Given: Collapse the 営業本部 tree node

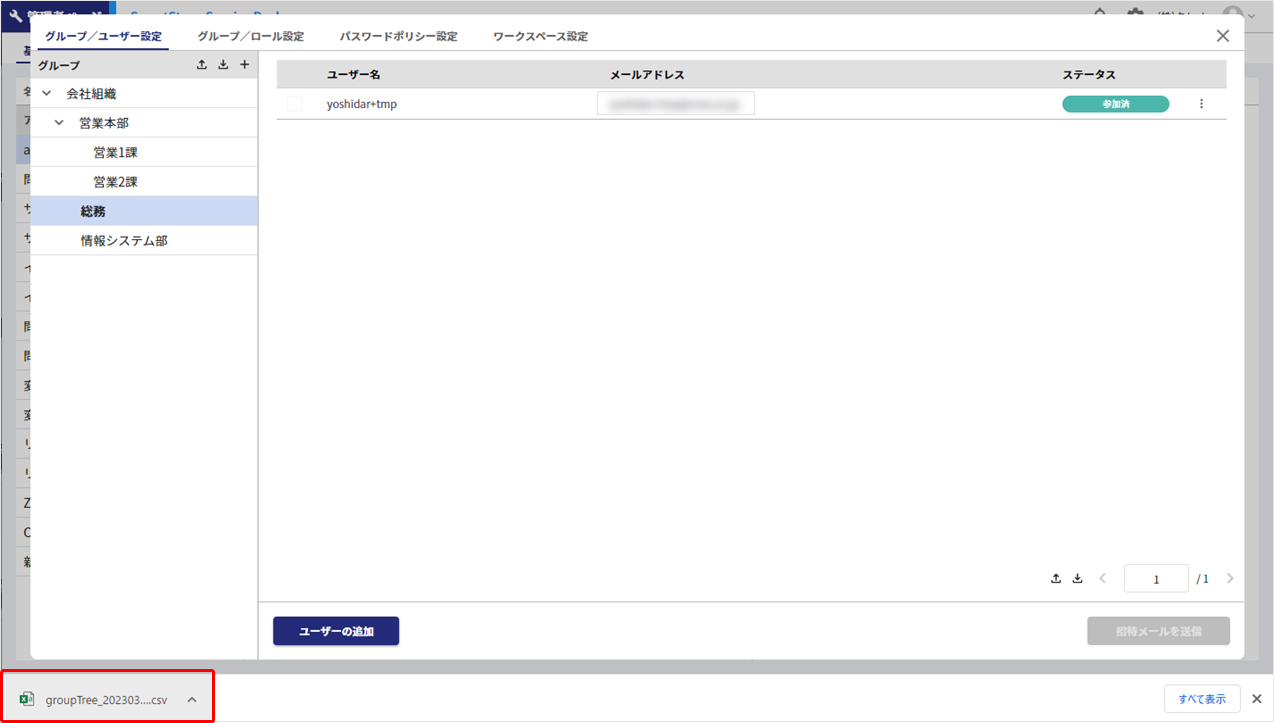Looking at the screenshot, I should point(59,123).
